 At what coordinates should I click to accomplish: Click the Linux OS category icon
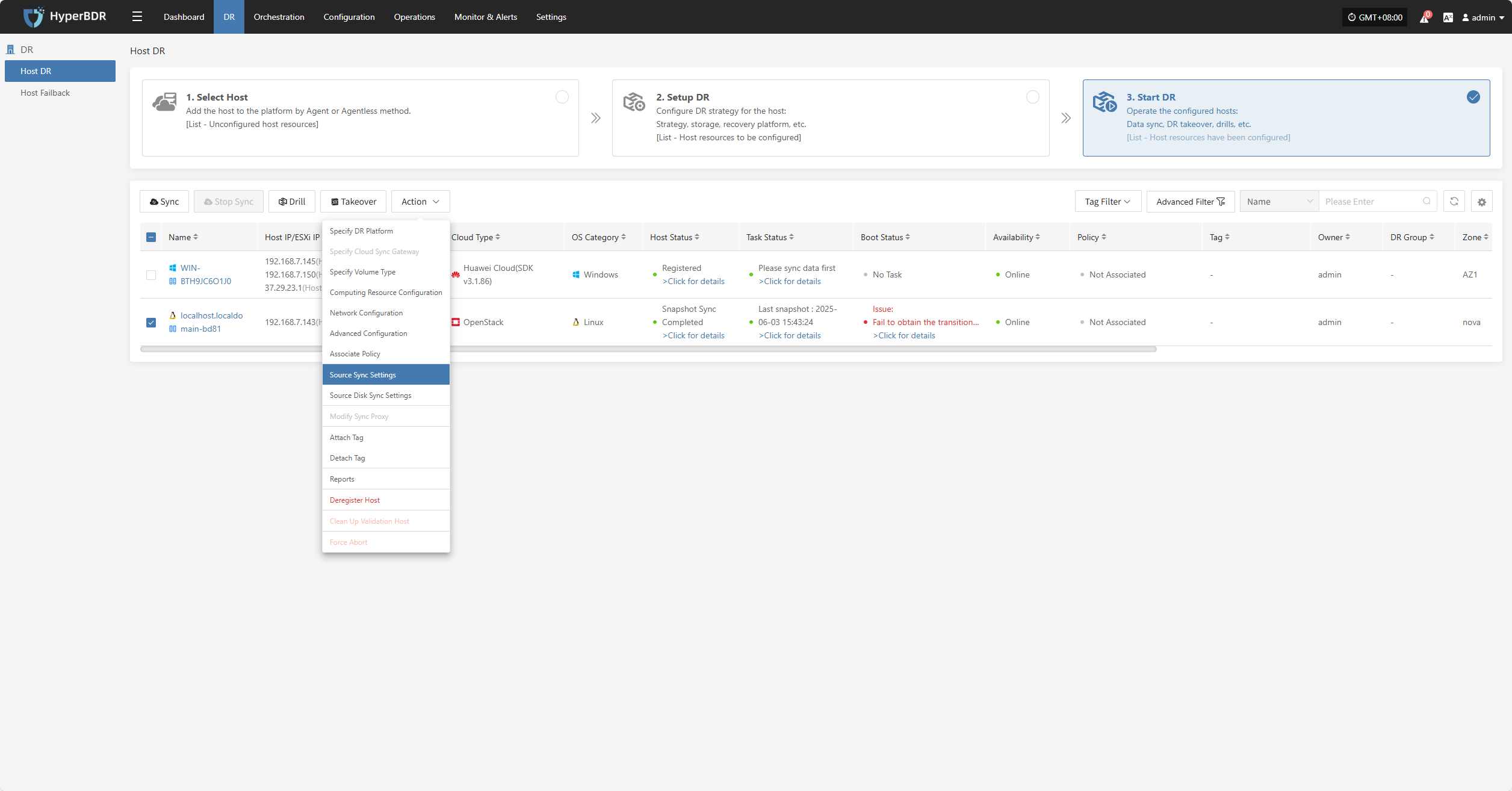click(x=576, y=322)
